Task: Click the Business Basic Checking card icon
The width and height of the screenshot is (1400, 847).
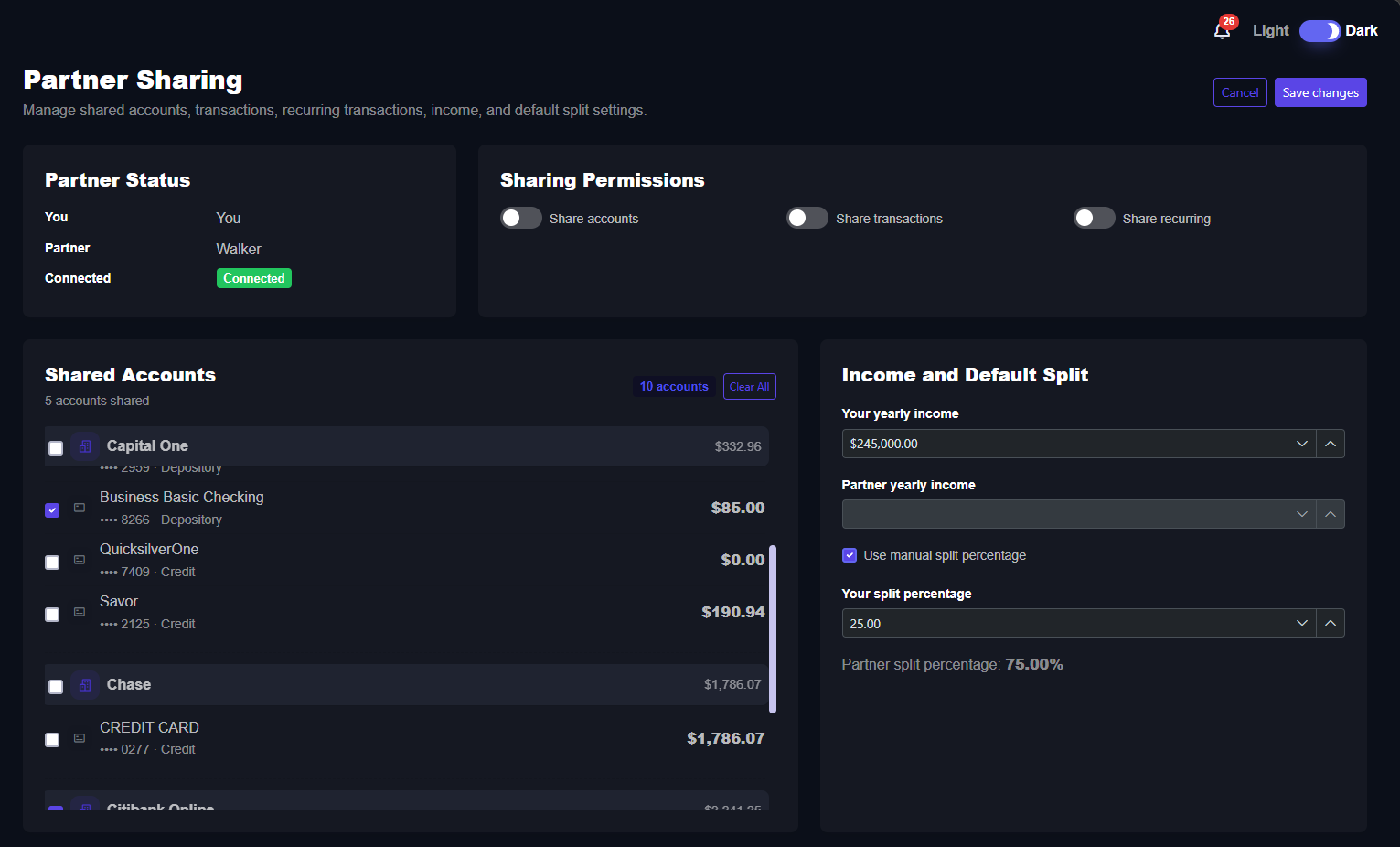Action: pos(80,508)
